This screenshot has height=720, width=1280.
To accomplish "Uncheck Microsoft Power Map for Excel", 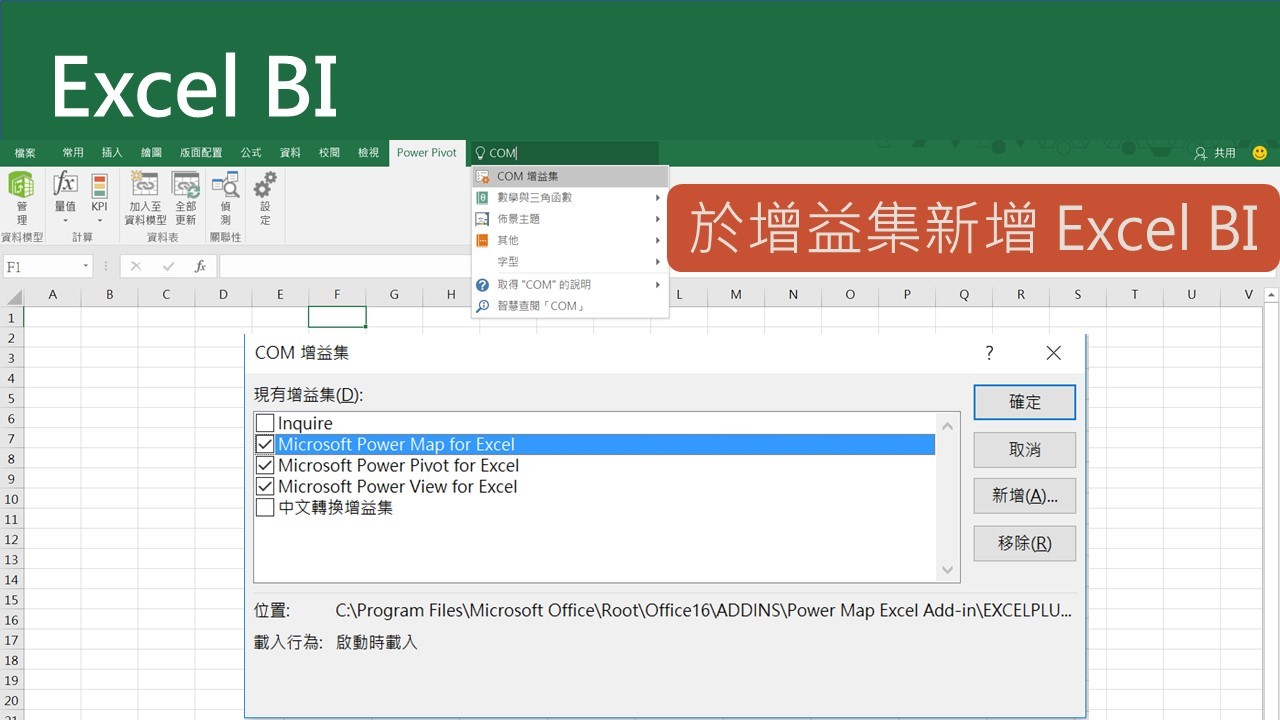I will click(265, 444).
